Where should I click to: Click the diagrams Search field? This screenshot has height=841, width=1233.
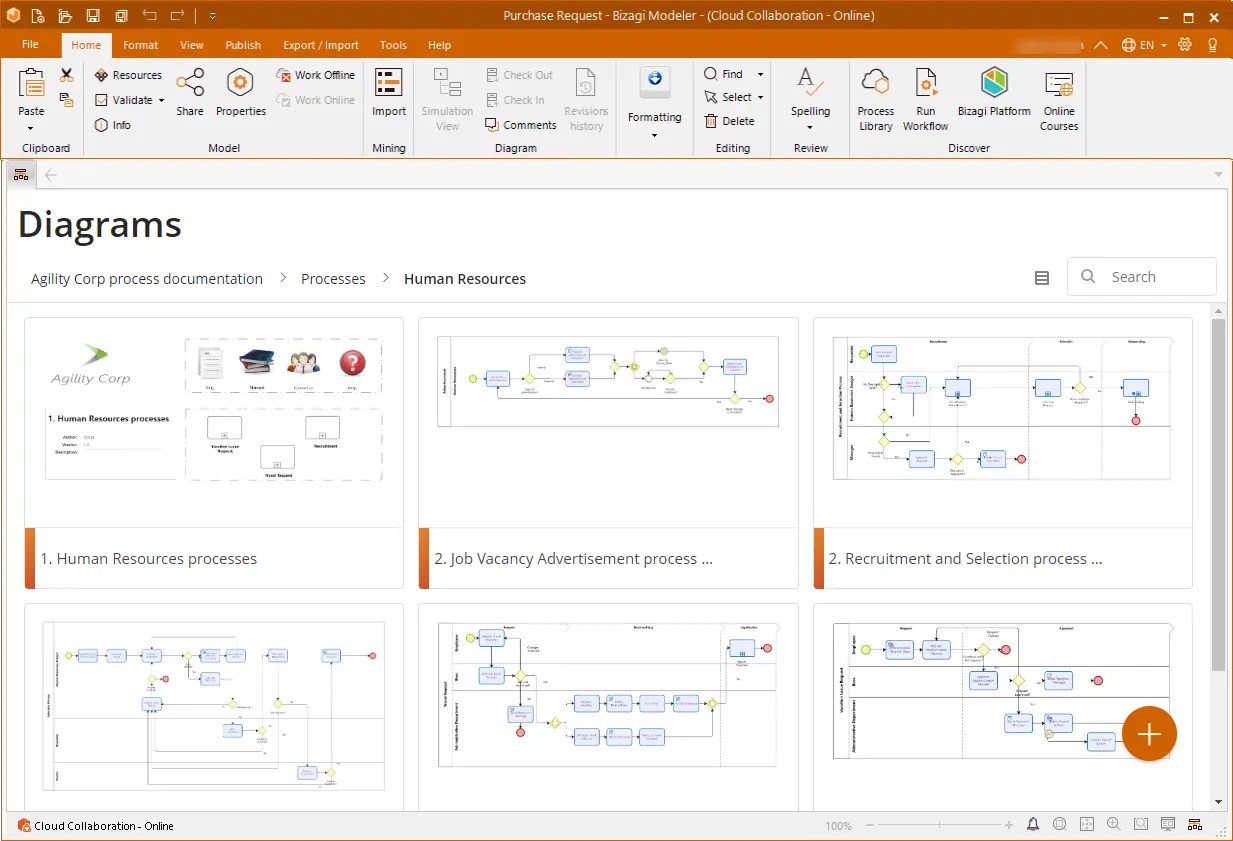pyautogui.click(x=1142, y=277)
